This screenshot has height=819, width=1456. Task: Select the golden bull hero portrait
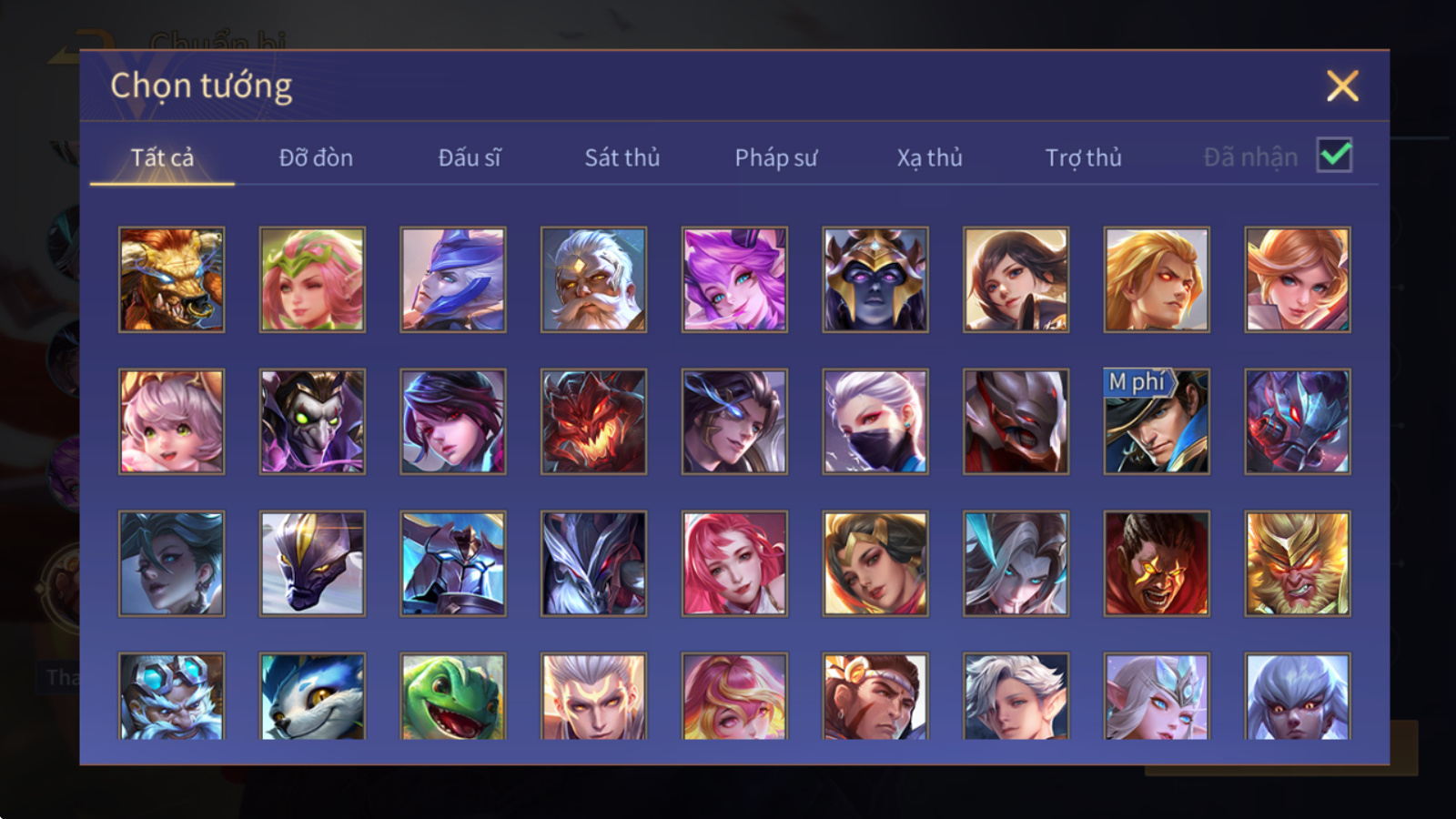click(171, 279)
